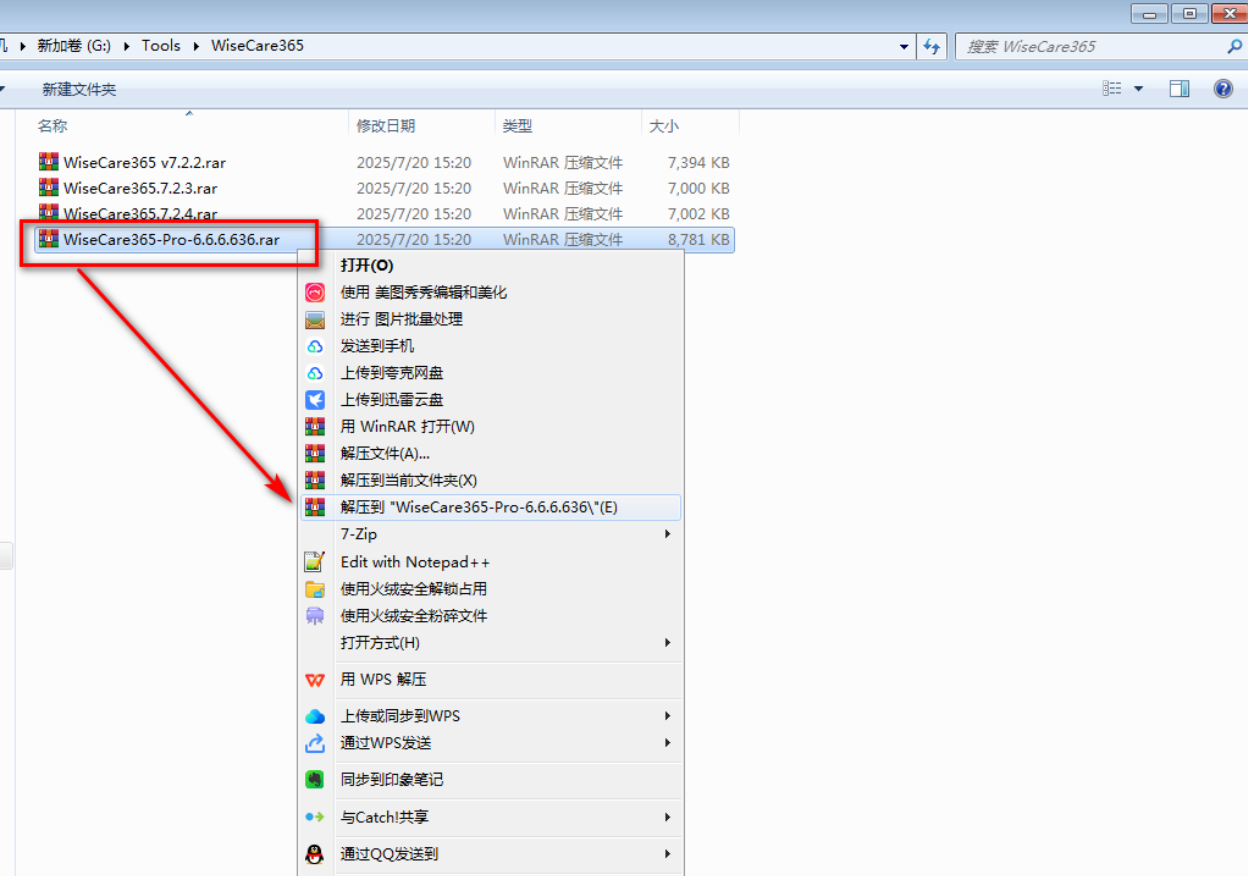
Task: Click WinRAR icon beside 用 WinRAR 打开(W)
Action: click(x=315, y=427)
